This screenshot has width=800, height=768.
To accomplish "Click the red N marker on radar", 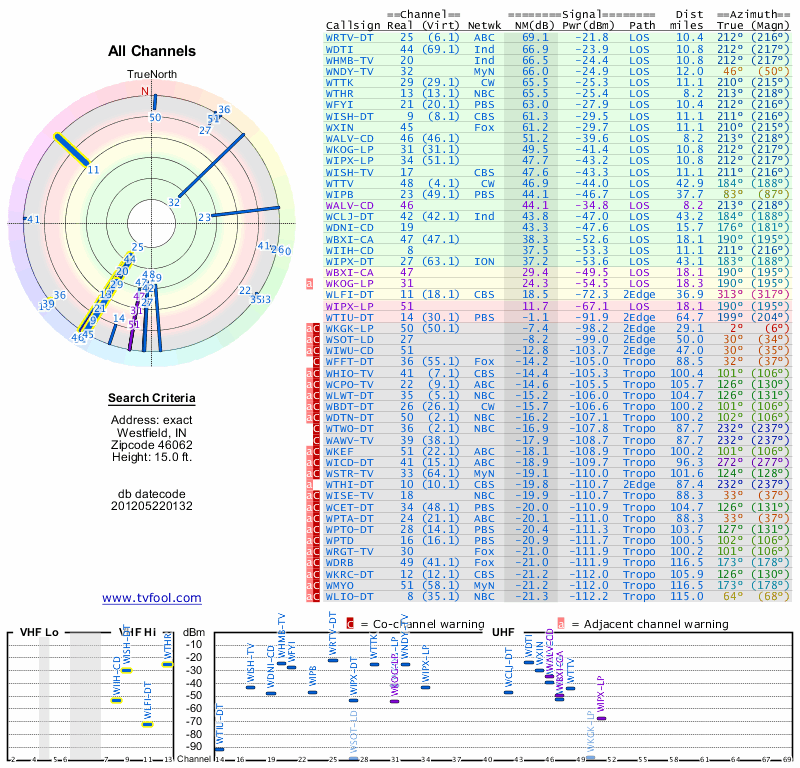I will coord(145,91).
